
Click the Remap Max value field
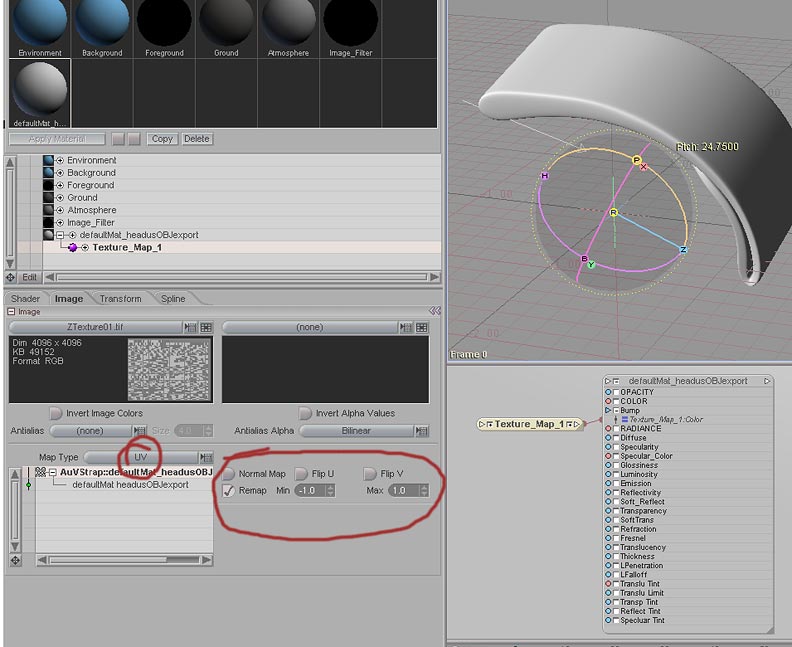coord(404,490)
